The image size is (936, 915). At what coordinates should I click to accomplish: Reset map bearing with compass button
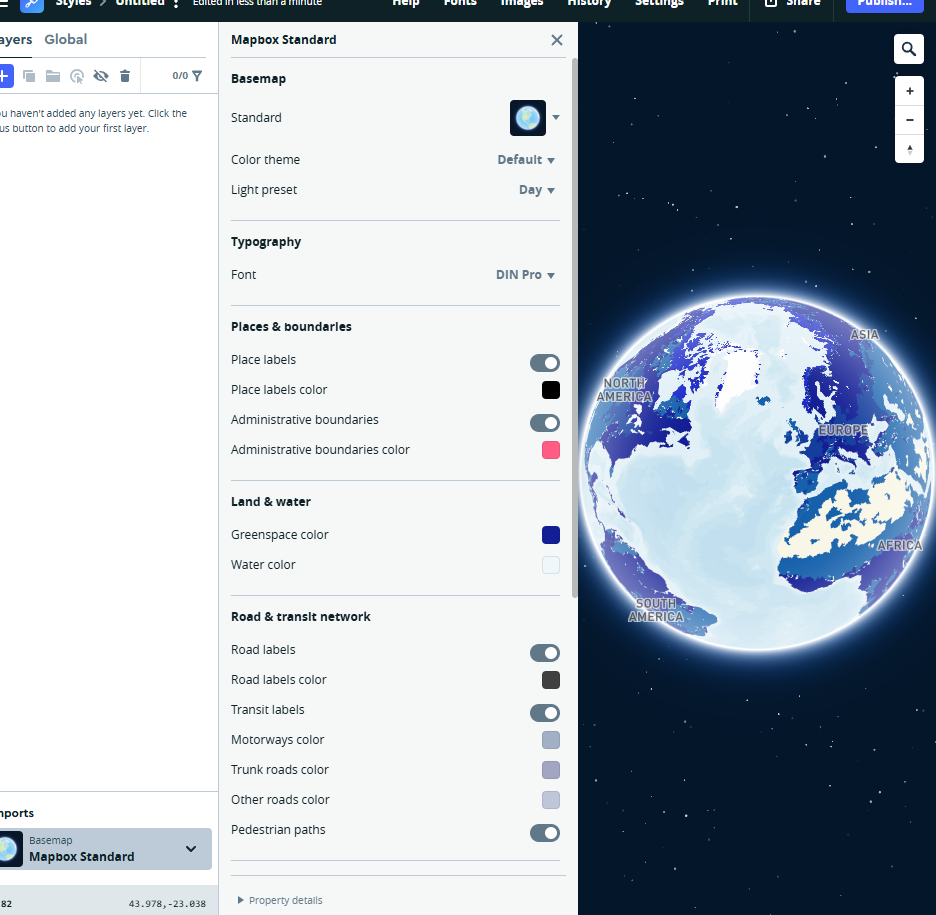(908, 150)
